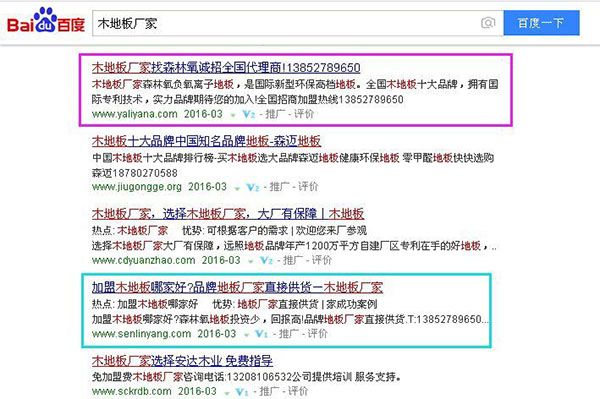
Task: Click the 百度一下 search button
Action: 541,23
